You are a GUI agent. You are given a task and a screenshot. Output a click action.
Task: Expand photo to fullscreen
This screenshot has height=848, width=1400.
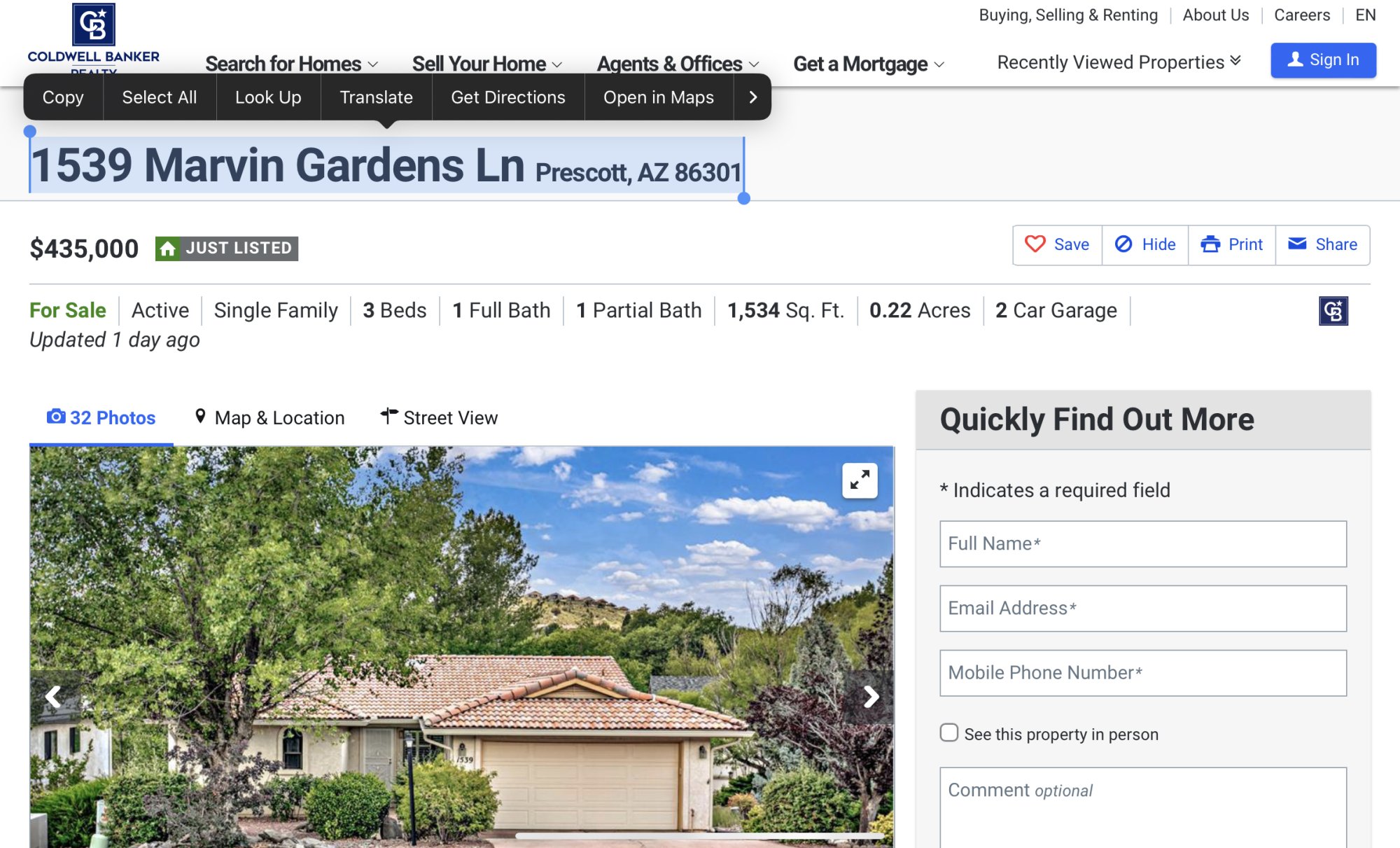[x=860, y=480]
